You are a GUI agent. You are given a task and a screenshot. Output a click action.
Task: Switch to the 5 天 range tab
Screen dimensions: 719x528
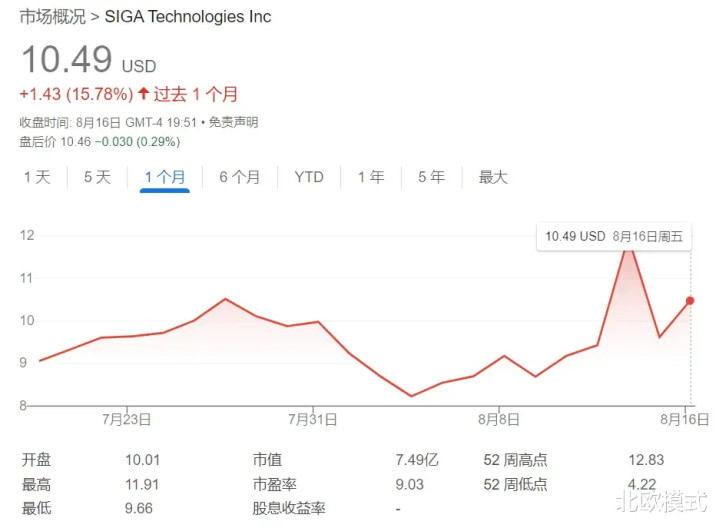tap(97, 177)
